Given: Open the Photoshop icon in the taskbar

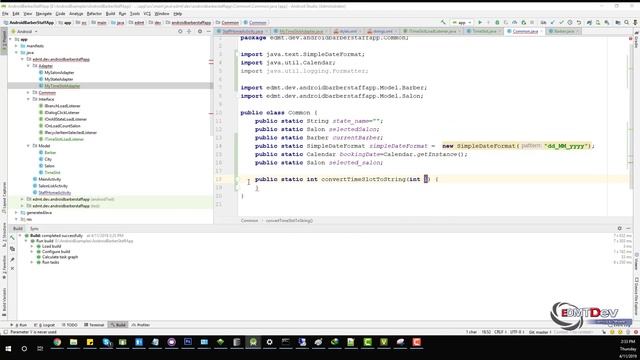Looking at the screenshot, I should (188, 342).
